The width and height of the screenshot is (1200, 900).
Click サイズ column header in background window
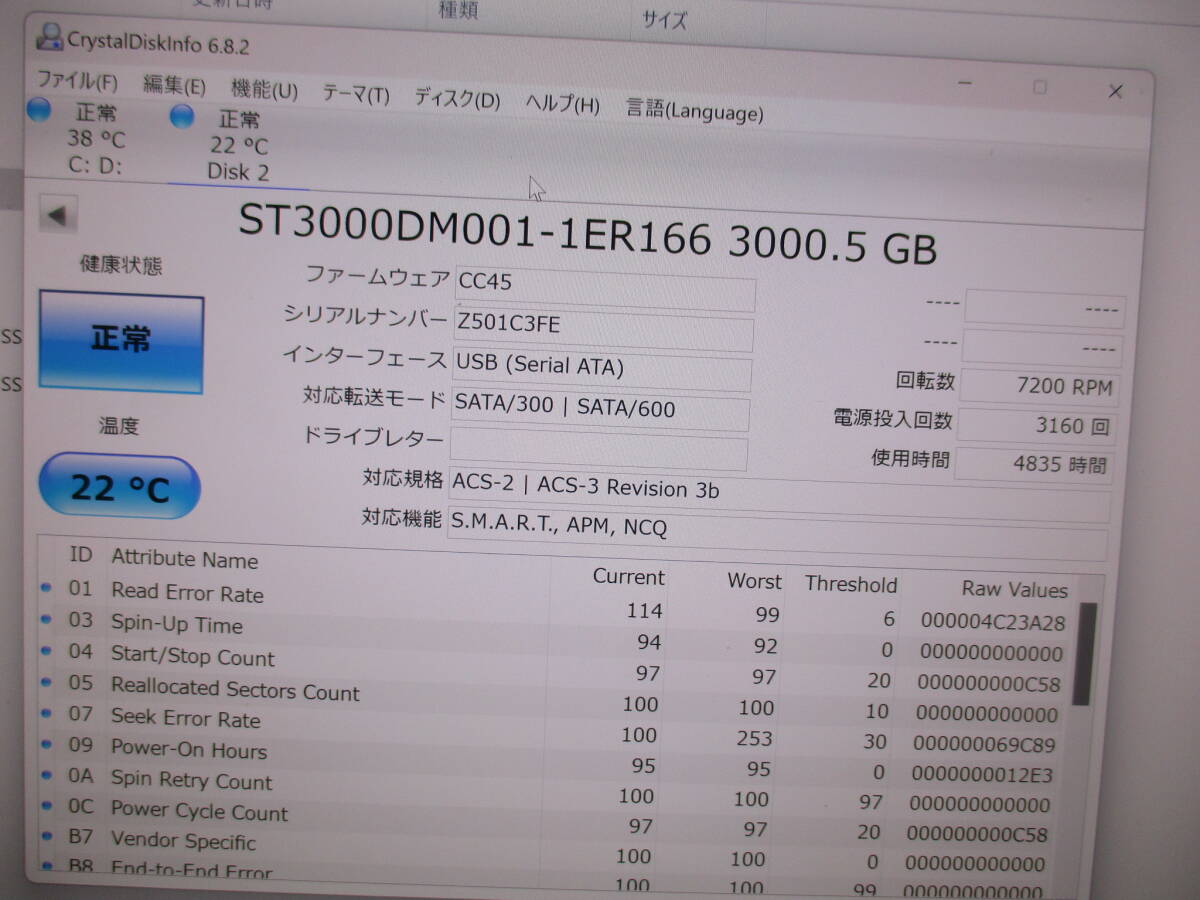(x=665, y=20)
